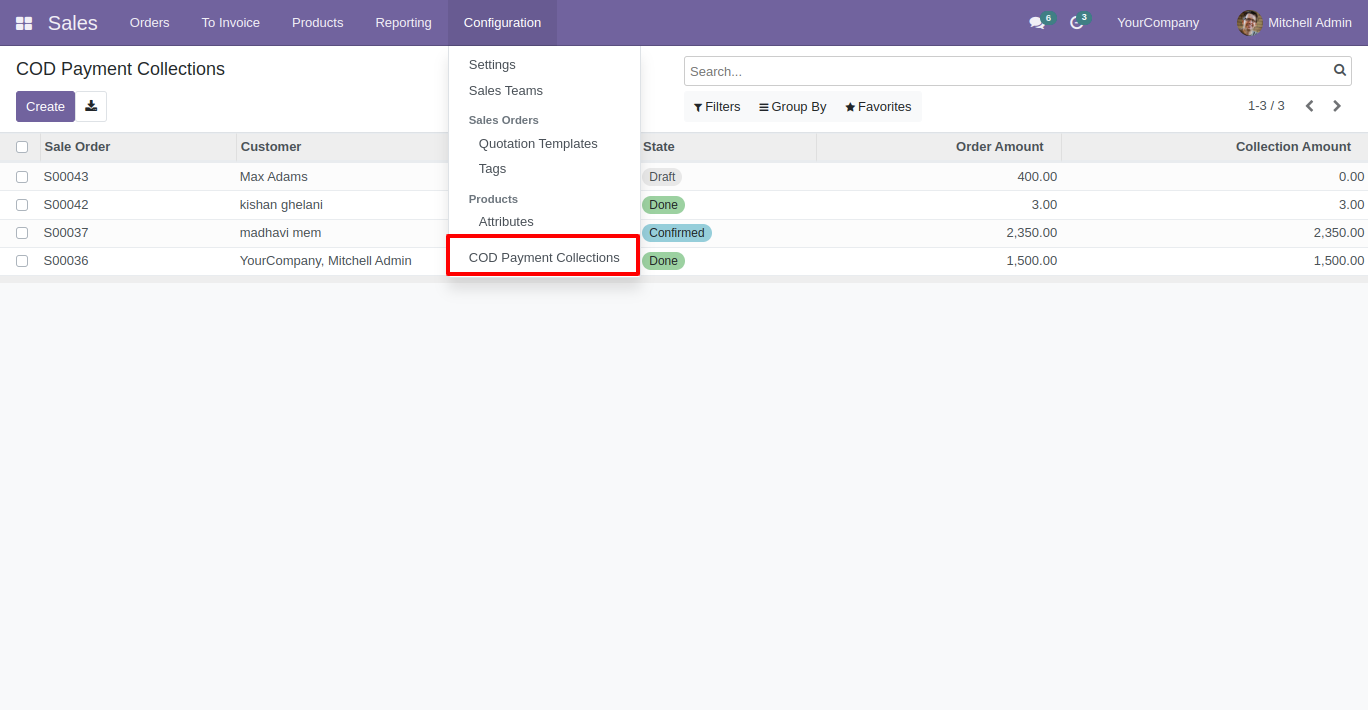Click the Done badge for S00036

[663, 261]
